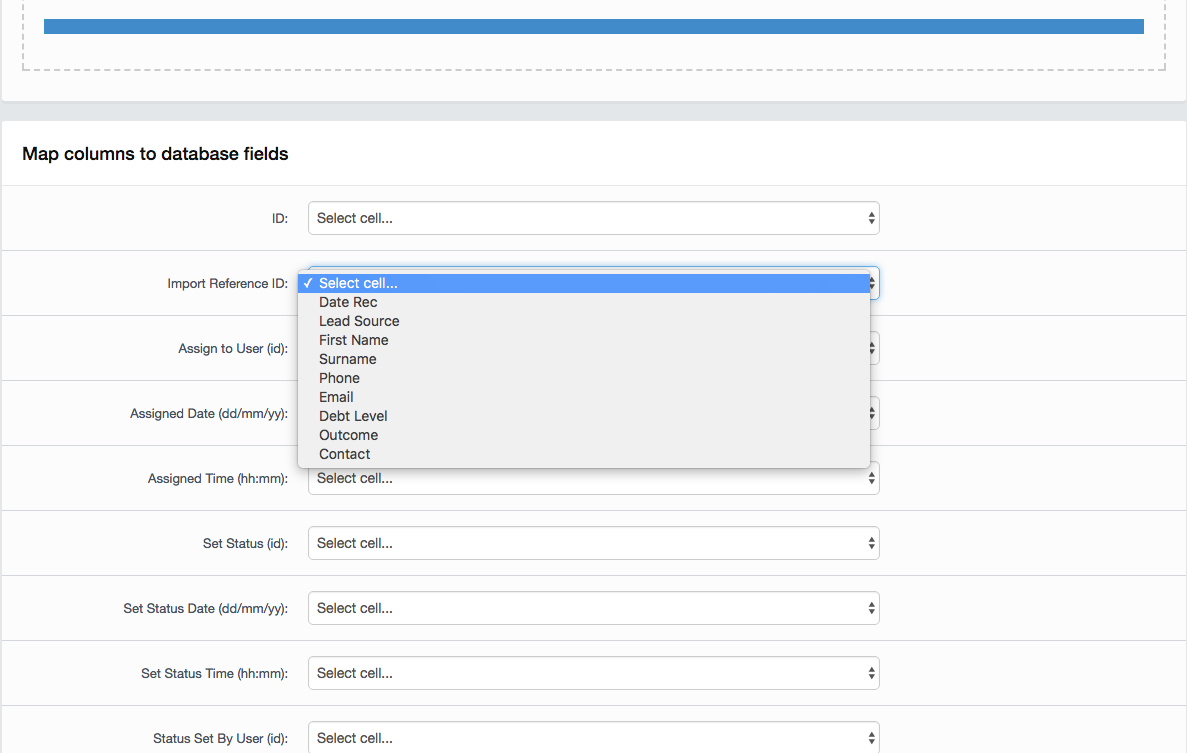Choose 'Outcome' in the dropdown list
The width and height of the screenshot is (1187, 753).
[x=348, y=435]
